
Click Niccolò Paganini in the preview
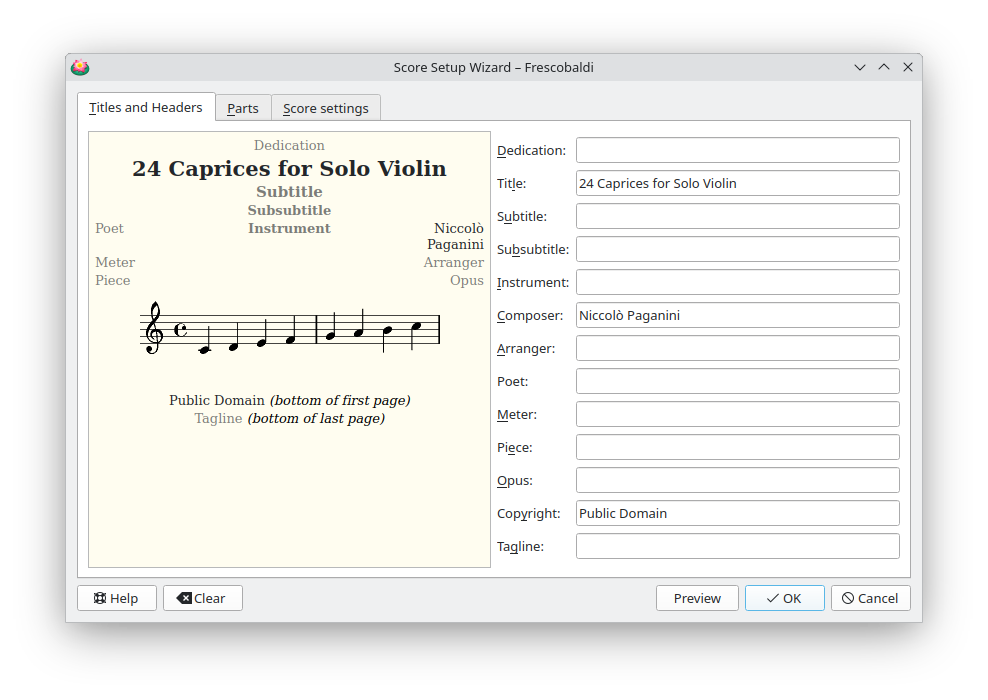(x=456, y=236)
